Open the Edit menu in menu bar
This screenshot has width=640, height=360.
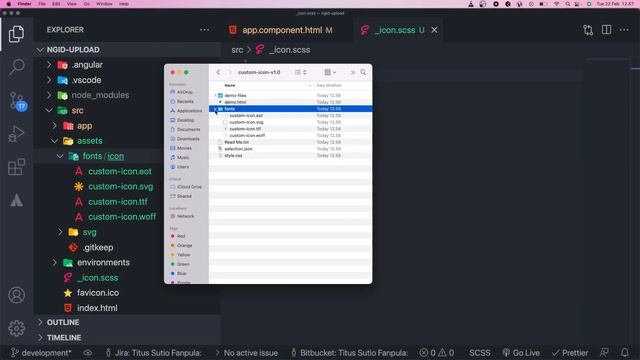pyautogui.click(x=56, y=4)
